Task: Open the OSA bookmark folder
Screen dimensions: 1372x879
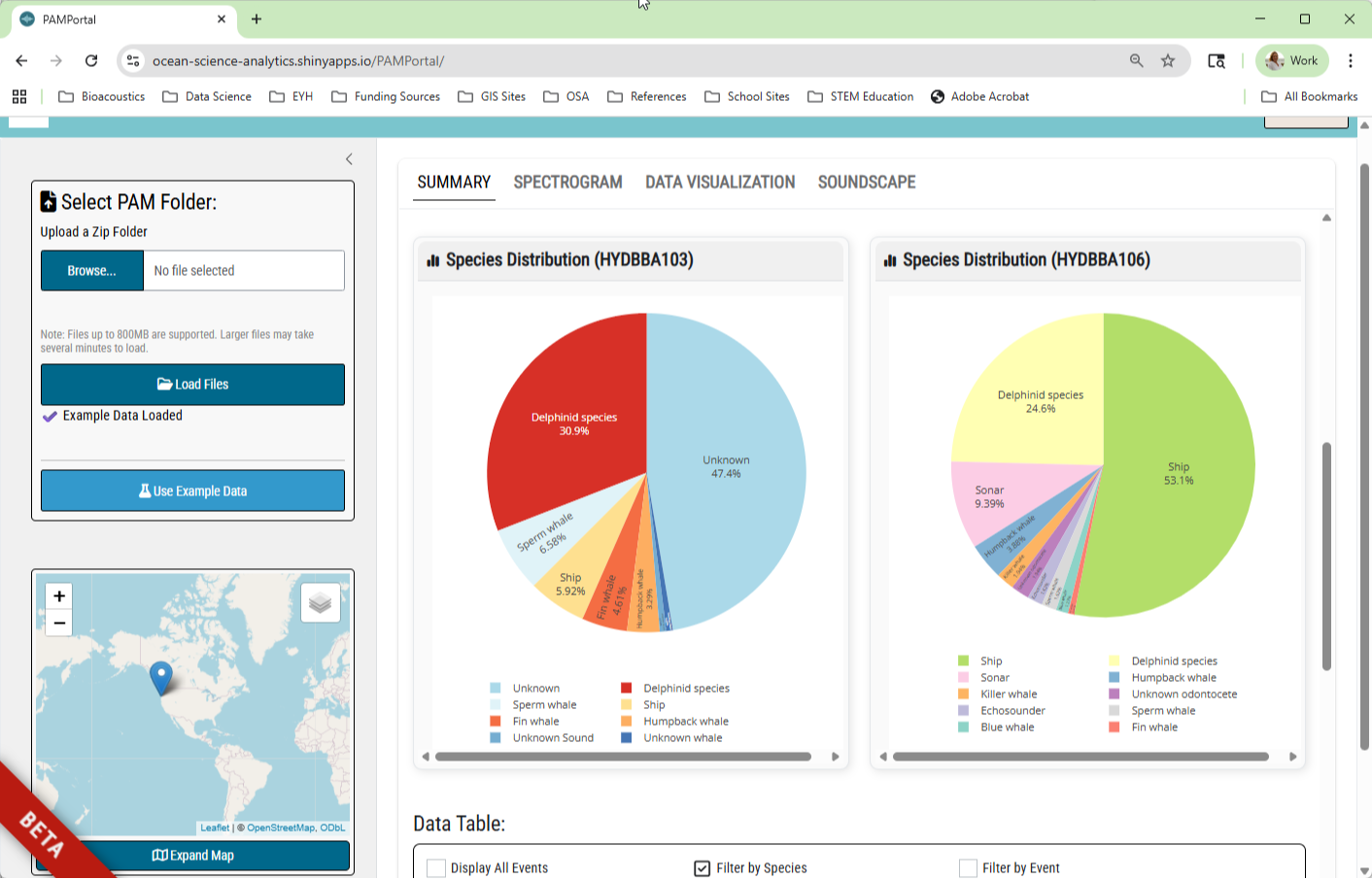Action: 566,96
